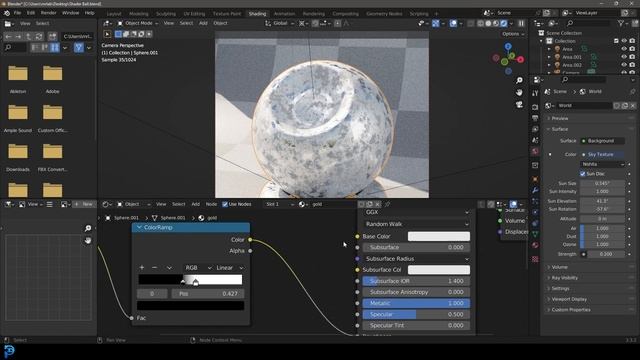Click the Background surface shader button
Screen dimensions: 640x360
[602, 141]
